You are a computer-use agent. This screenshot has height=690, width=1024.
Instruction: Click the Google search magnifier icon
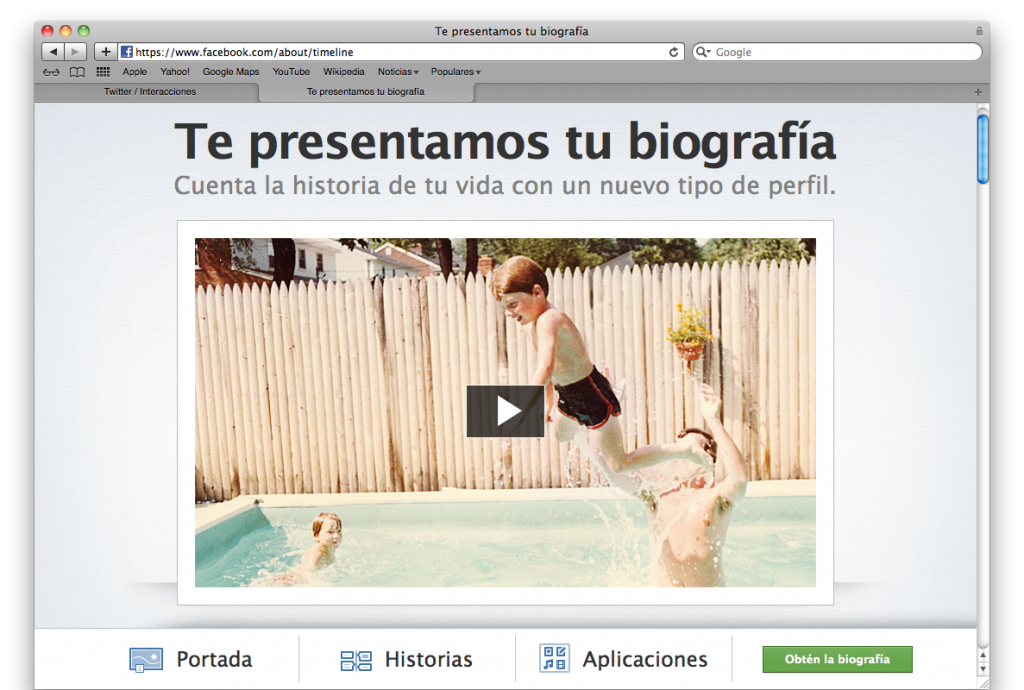click(x=703, y=52)
